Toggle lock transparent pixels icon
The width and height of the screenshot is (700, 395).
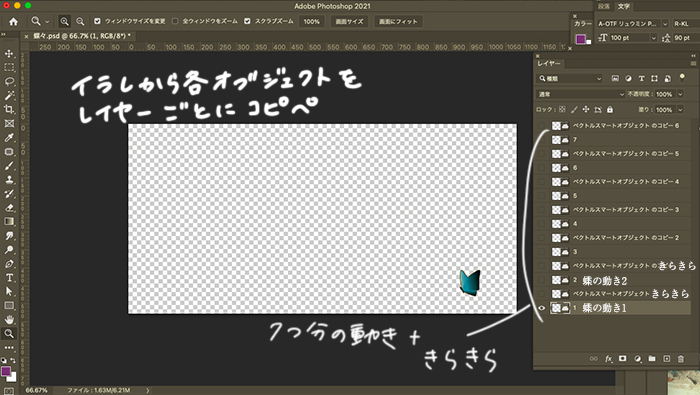(x=562, y=109)
